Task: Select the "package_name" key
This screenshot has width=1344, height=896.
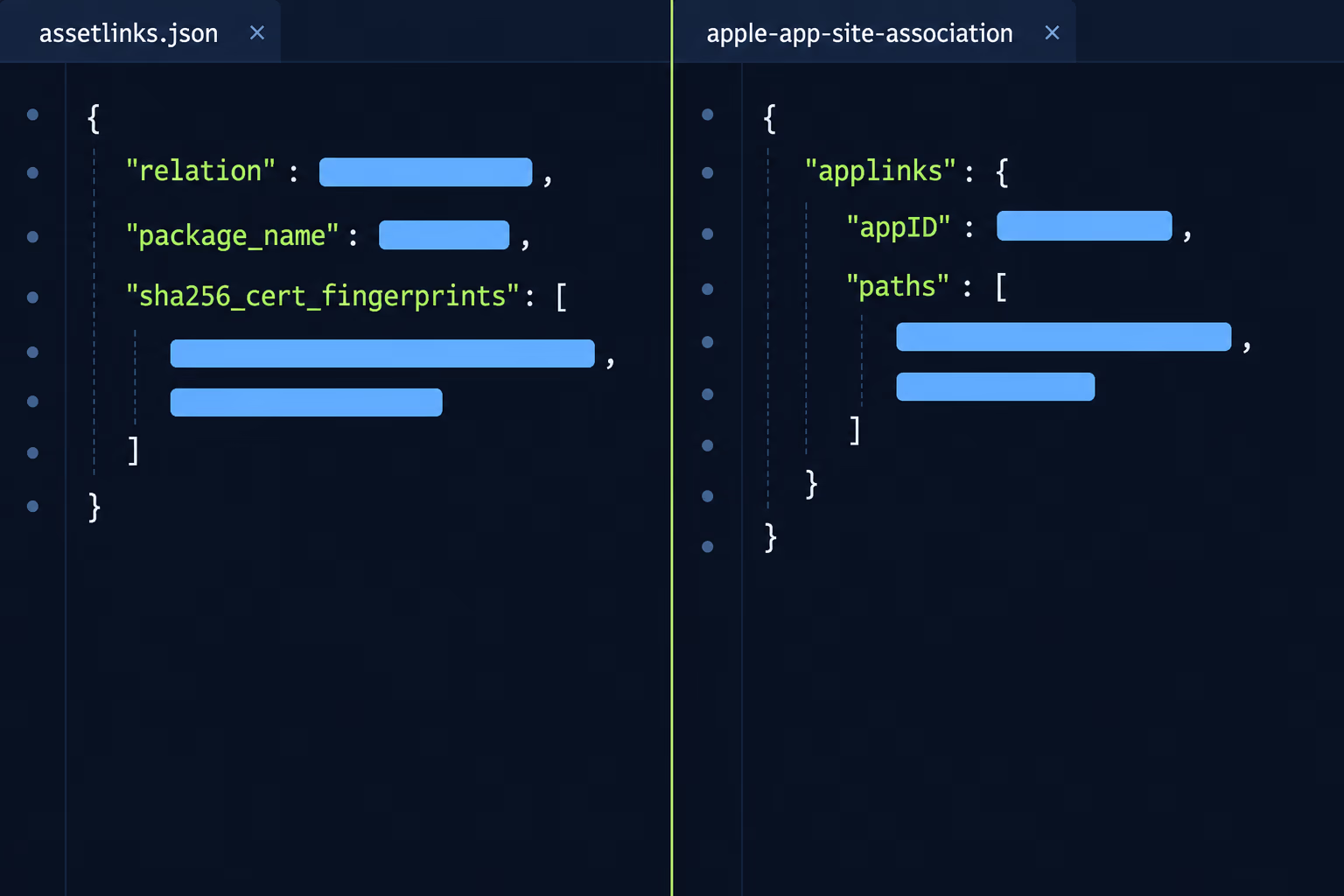Action: point(232,235)
